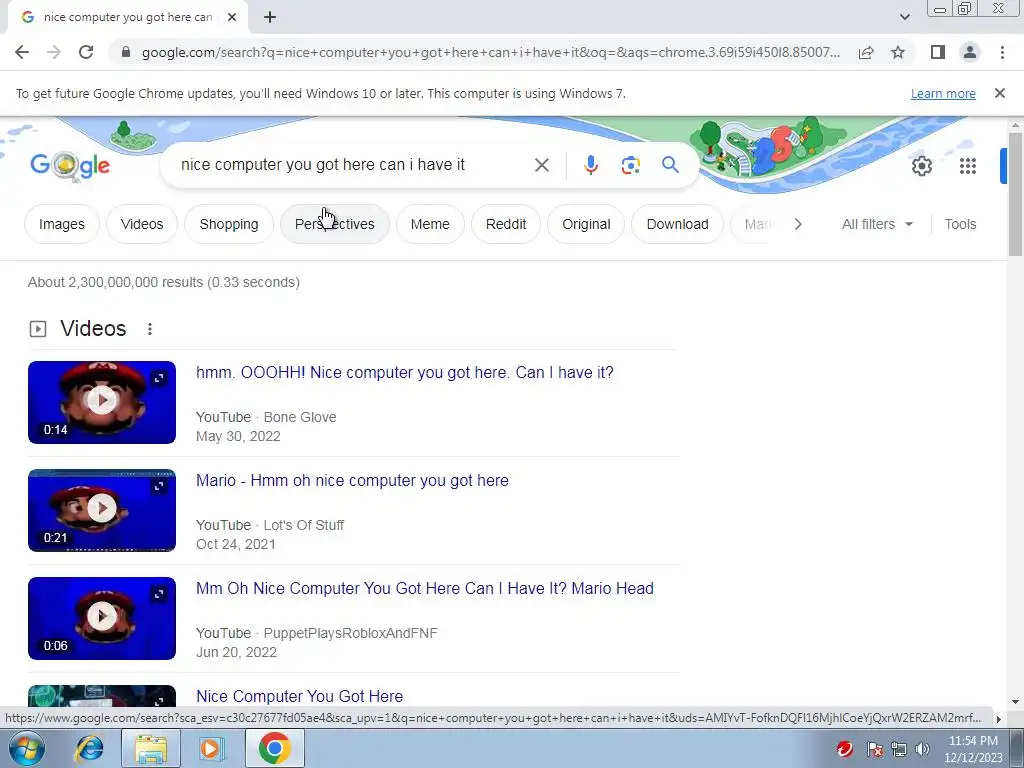Filter results by Images

[x=61, y=224]
